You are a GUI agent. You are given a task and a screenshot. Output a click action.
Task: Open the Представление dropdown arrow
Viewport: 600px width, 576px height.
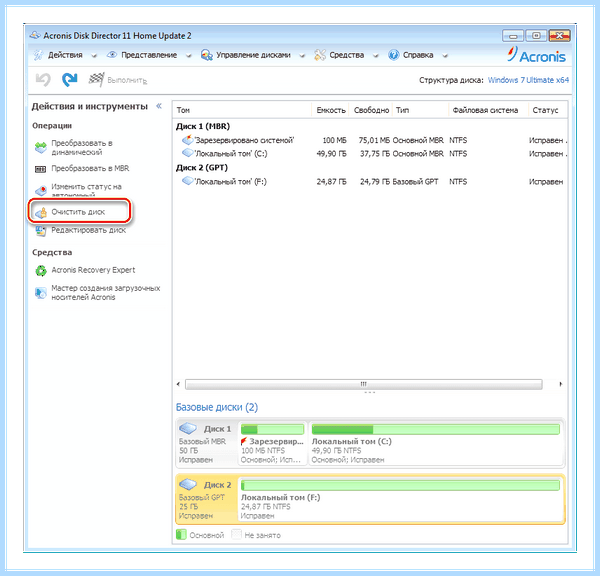188,56
